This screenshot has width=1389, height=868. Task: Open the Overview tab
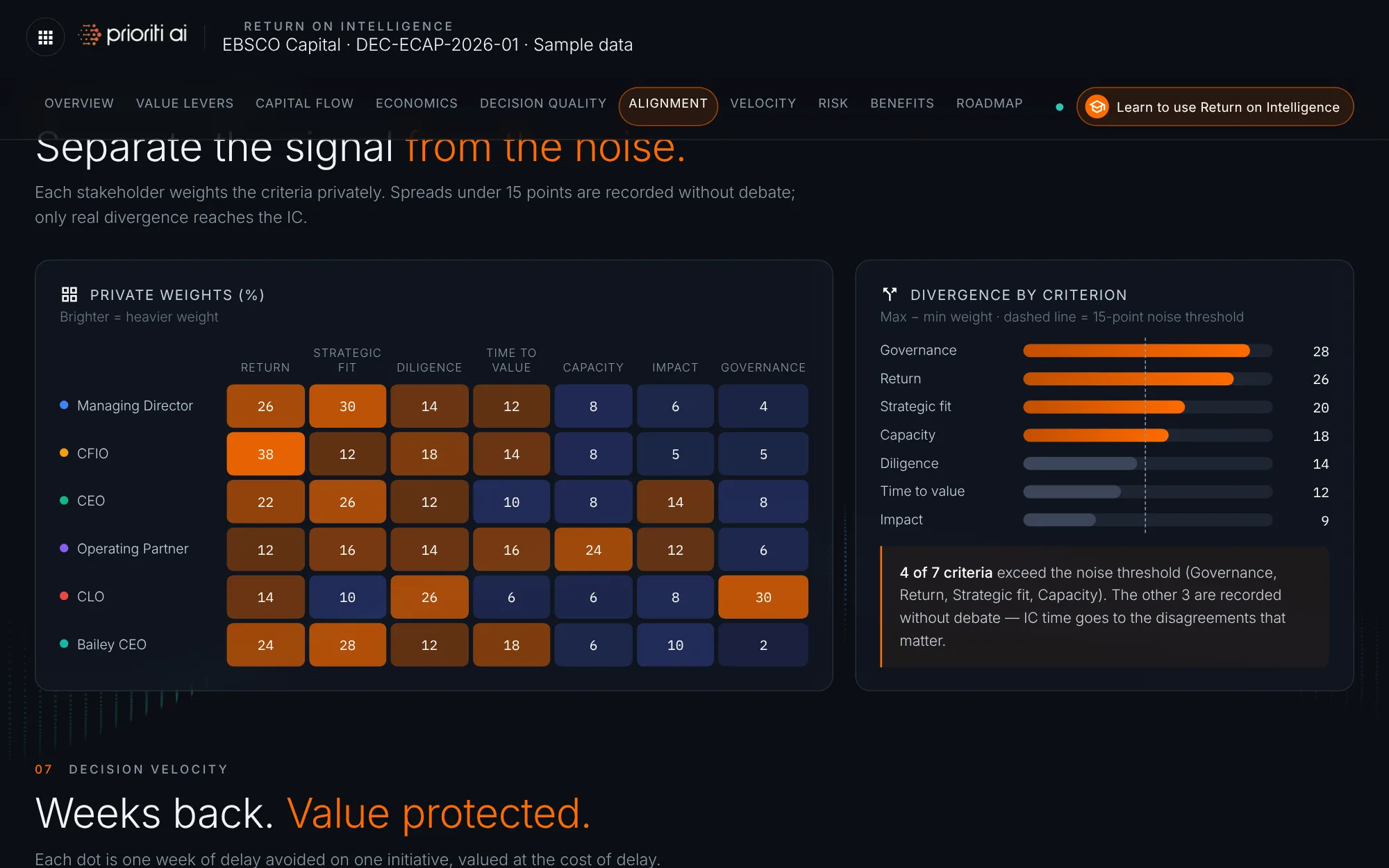click(79, 103)
